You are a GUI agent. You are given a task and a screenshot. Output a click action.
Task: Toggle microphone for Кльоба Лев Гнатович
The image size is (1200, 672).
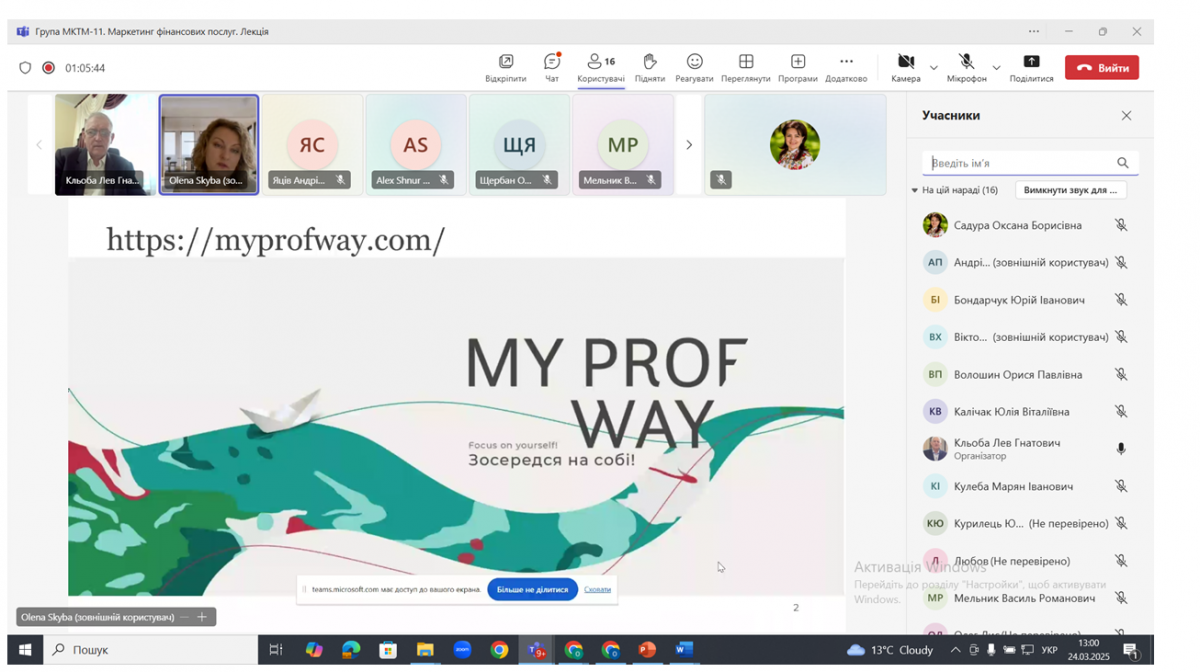coord(1121,449)
